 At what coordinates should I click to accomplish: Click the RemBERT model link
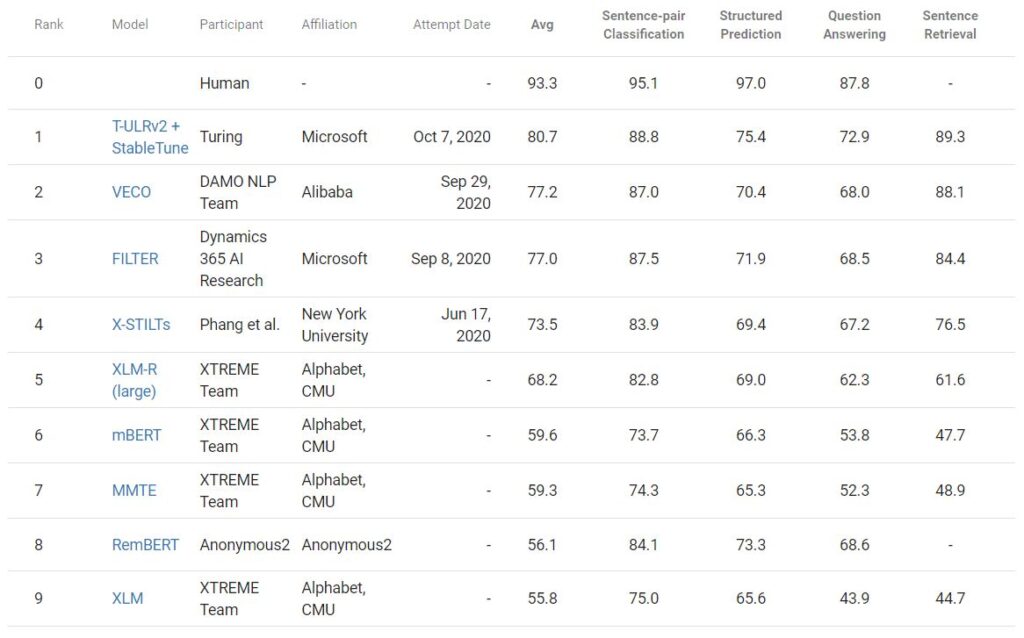tap(145, 545)
